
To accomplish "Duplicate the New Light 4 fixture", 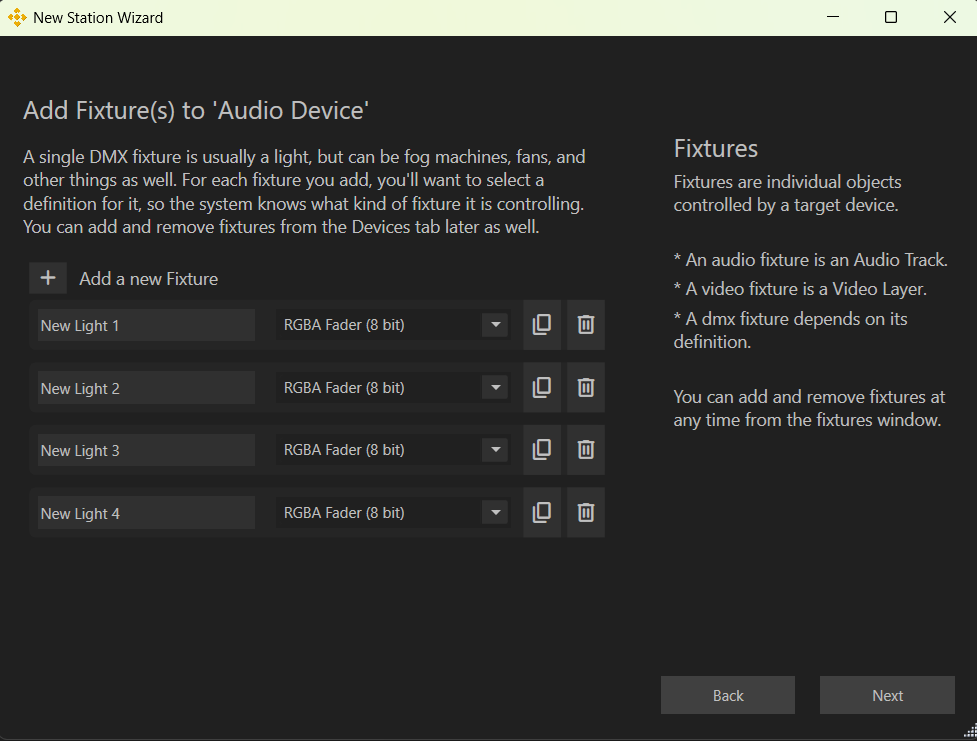I will [x=541, y=512].
